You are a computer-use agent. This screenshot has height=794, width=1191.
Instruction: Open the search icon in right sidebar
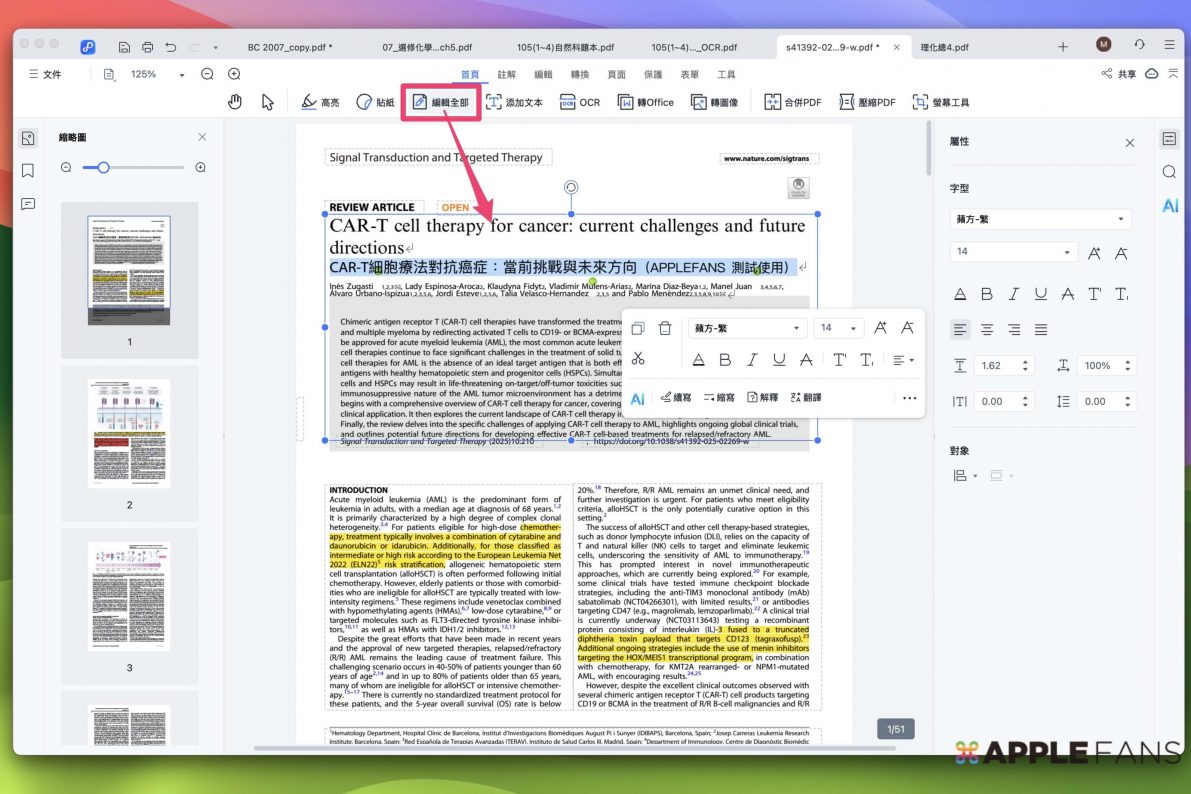coord(1169,172)
